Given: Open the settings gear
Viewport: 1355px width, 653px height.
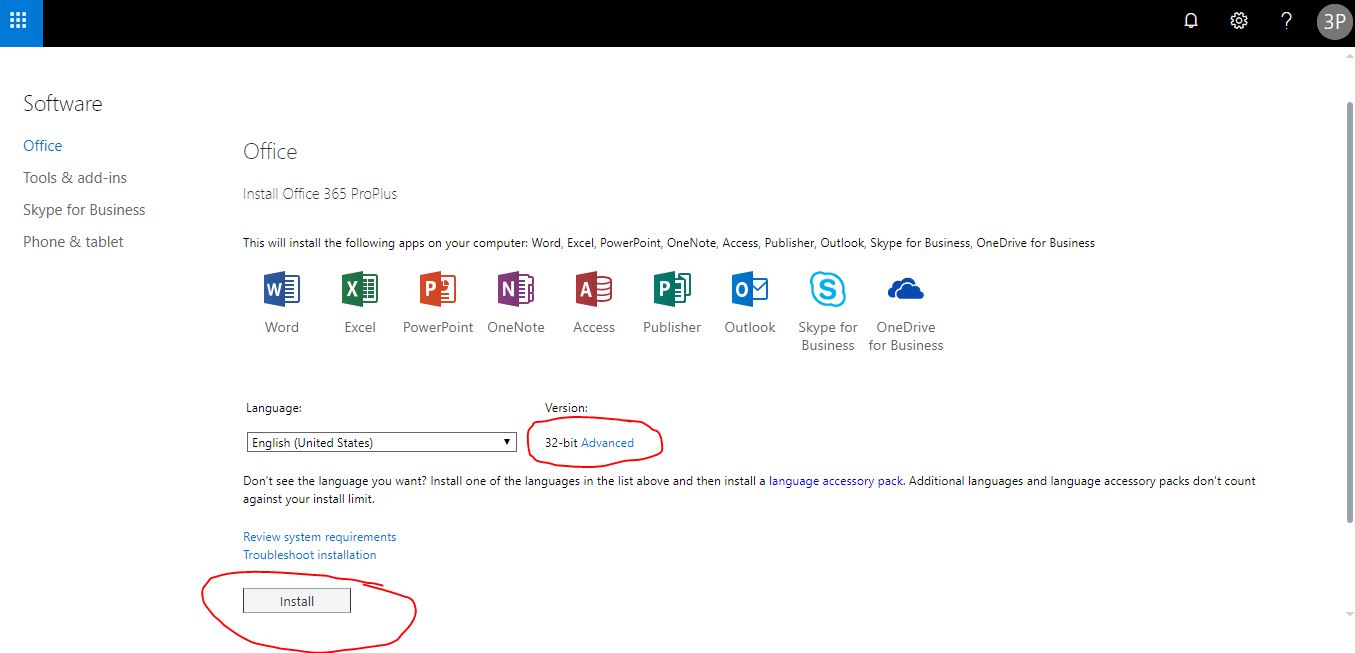Looking at the screenshot, I should tap(1239, 21).
